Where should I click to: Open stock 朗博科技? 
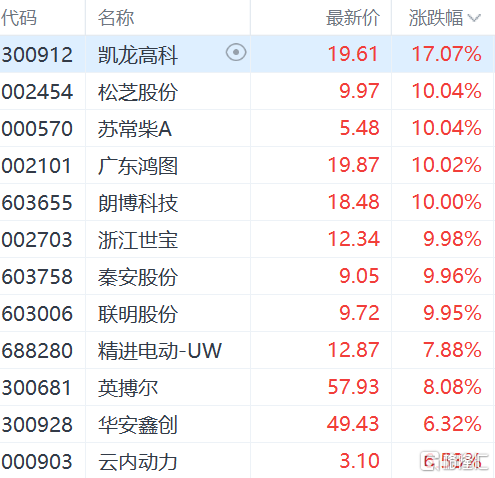pos(138,203)
